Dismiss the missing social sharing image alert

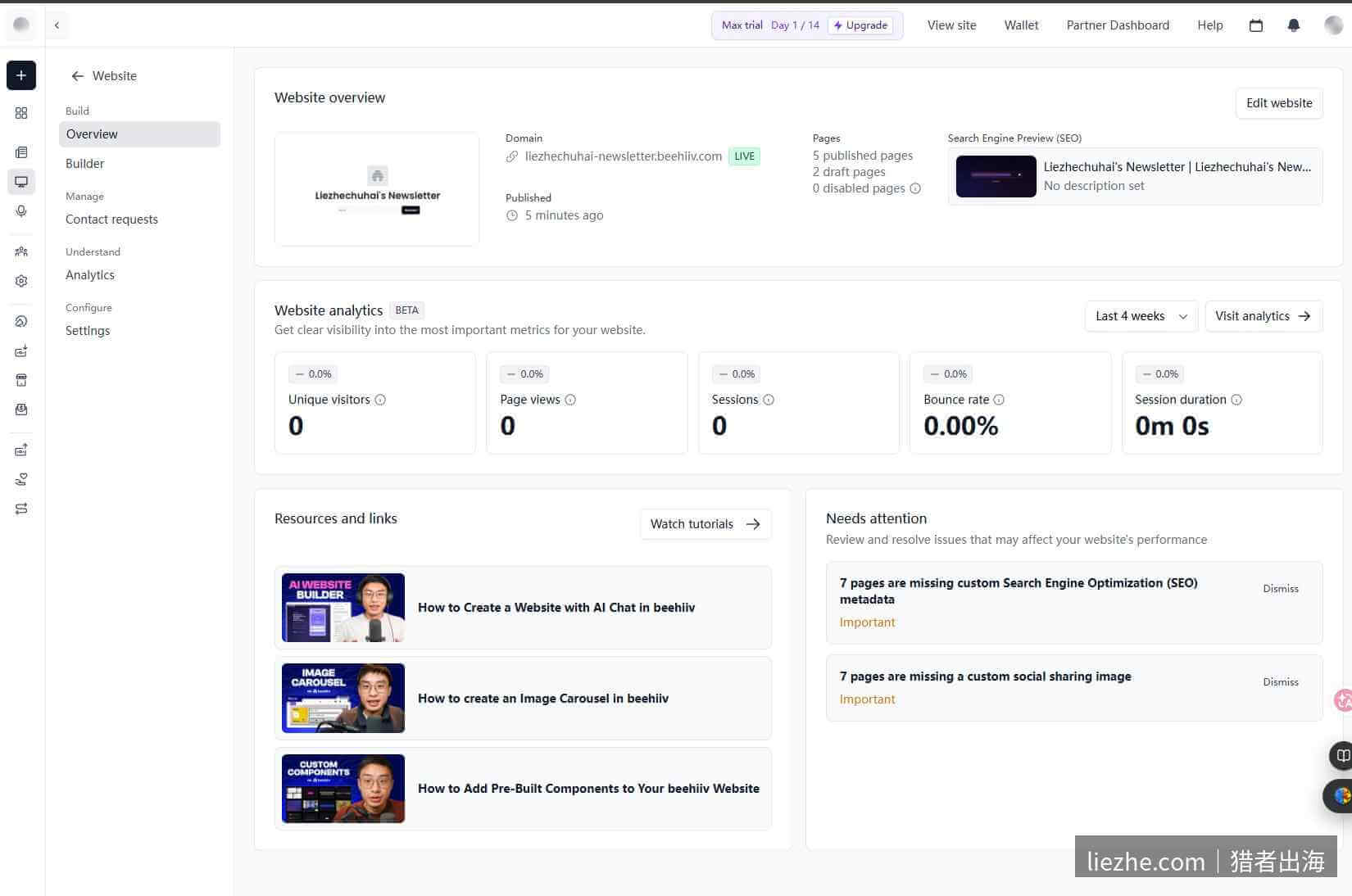1281,682
